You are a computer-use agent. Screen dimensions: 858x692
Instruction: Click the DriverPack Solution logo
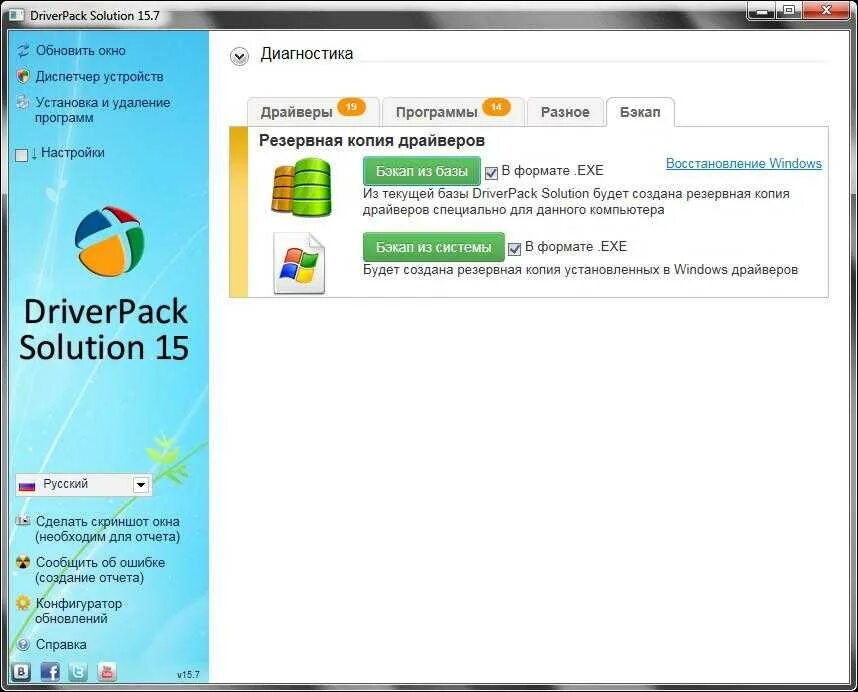click(x=109, y=241)
